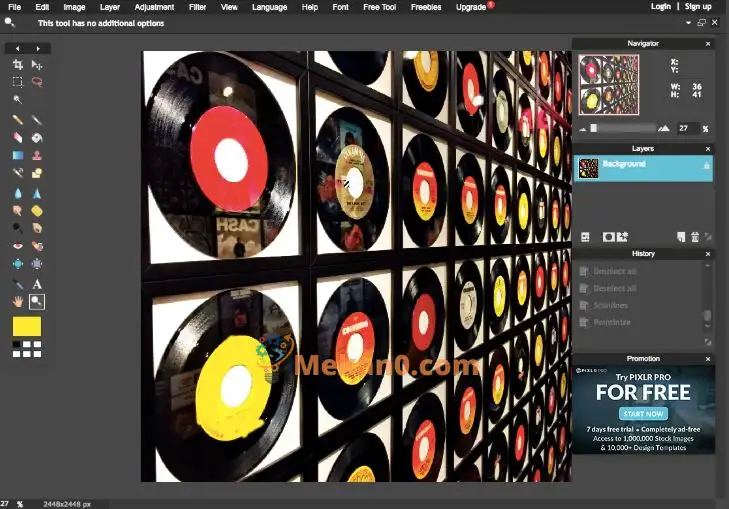Click the Navigator zoom slider handle
729x509 pixels.
pos(594,128)
